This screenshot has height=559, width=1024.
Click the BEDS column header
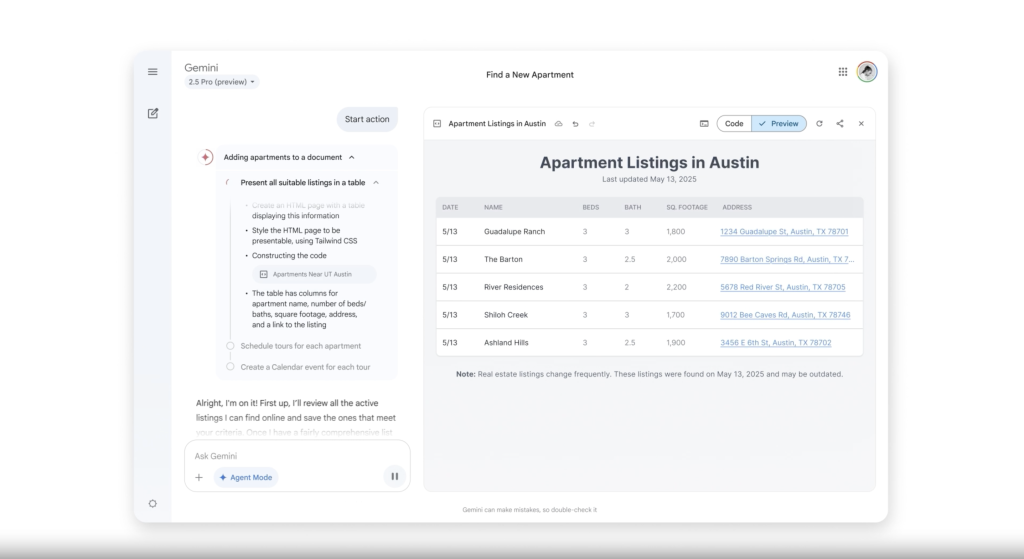[590, 208]
